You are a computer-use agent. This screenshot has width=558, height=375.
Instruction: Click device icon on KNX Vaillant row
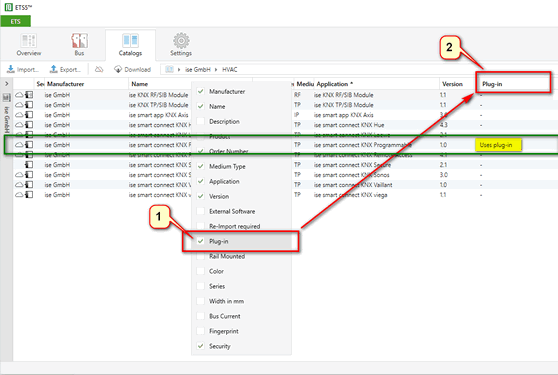point(29,184)
